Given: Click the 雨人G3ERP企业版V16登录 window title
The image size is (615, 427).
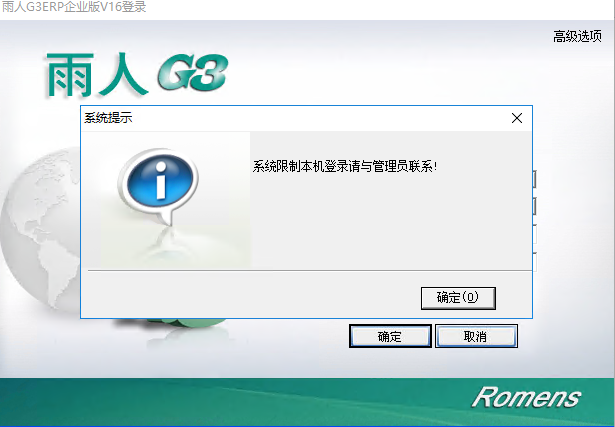Looking at the screenshot, I should (74, 7).
